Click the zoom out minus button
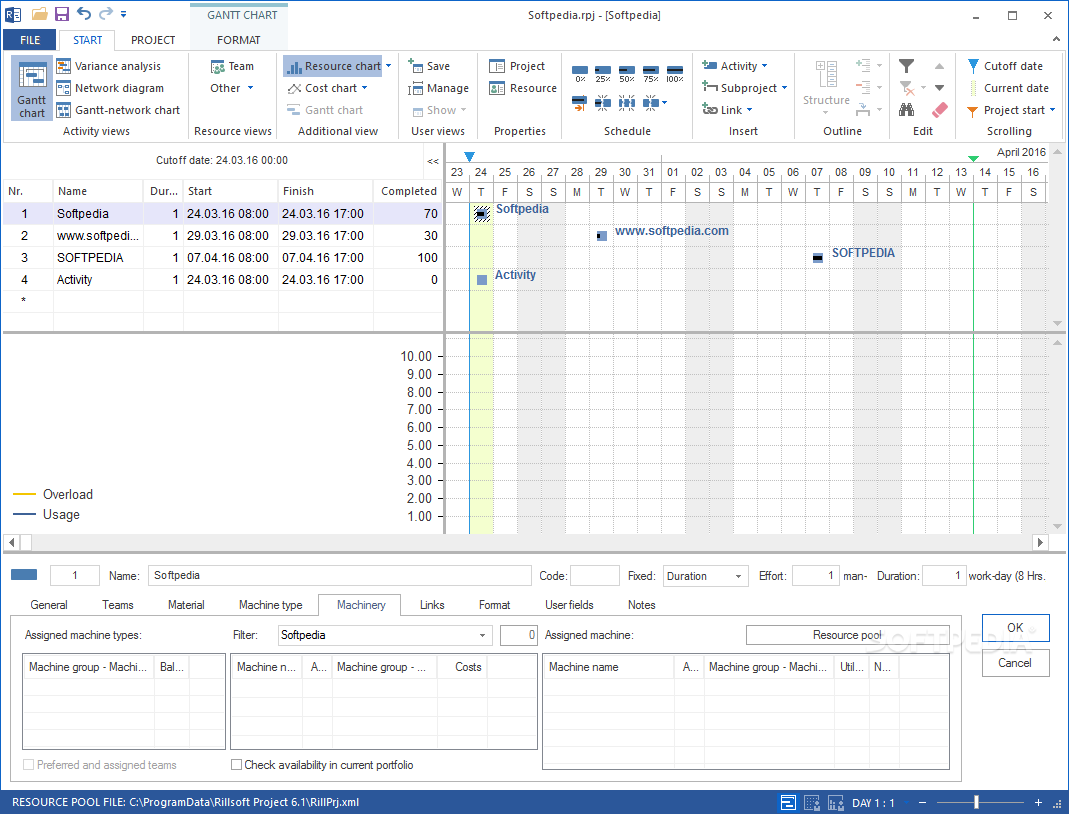 pos(922,802)
